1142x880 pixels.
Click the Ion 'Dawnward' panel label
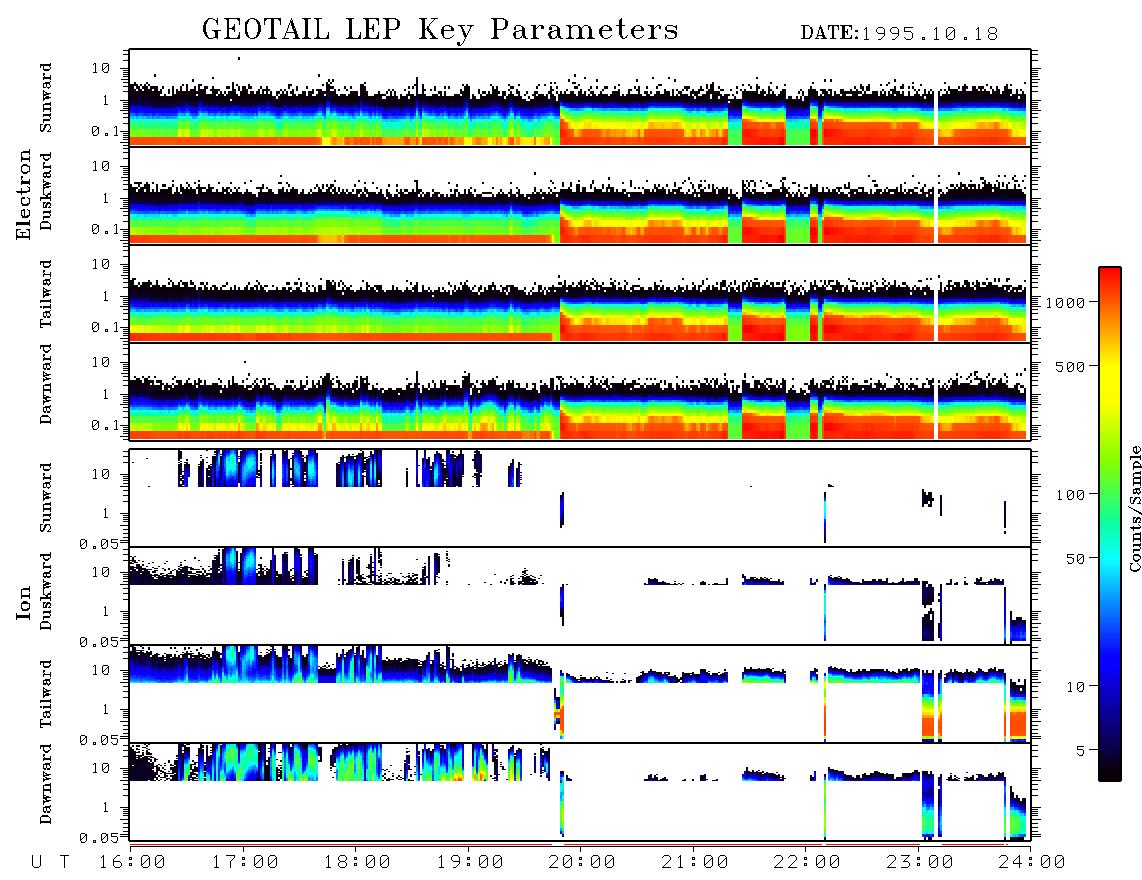(46, 783)
